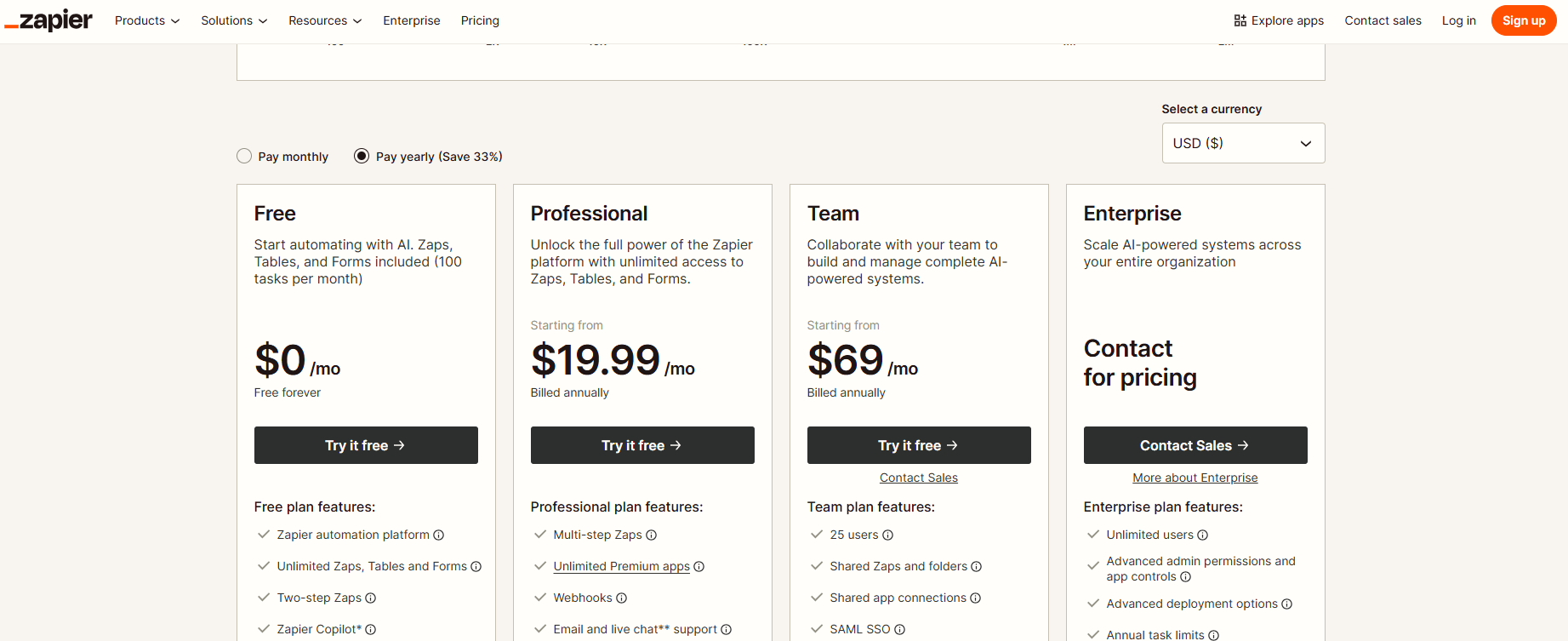1568x641 pixels.
Task: Show info icon for Two-step Zaps
Action: pyautogui.click(x=371, y=598)
